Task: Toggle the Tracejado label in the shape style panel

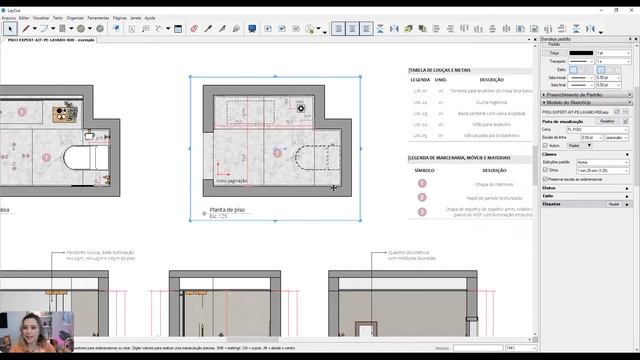Action: [x=558, y=61]
